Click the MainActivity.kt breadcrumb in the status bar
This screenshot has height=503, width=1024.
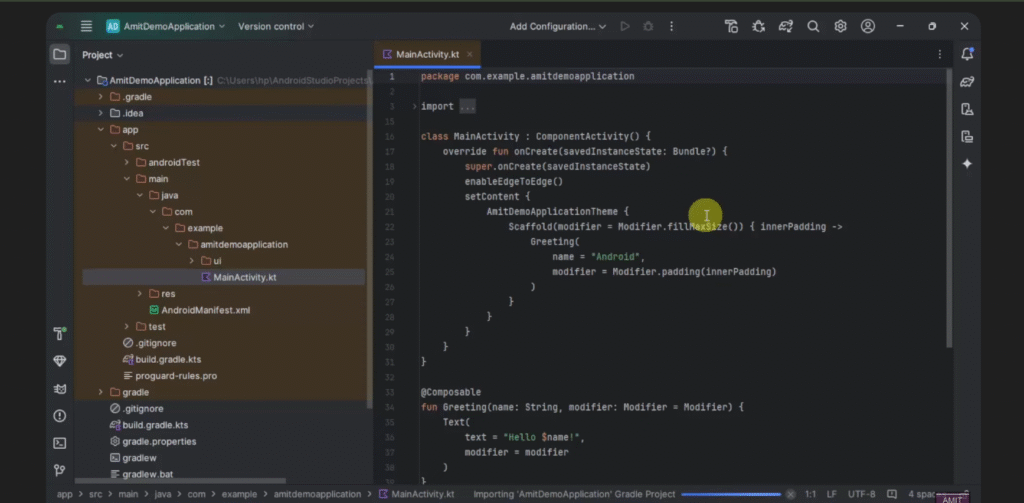tap(417, 495)
